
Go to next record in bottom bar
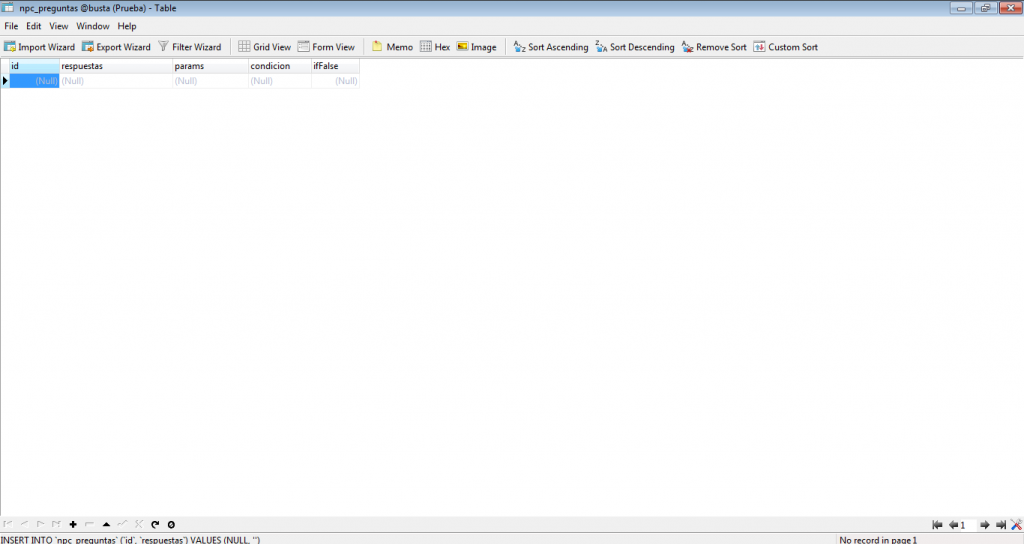point(40,524)
